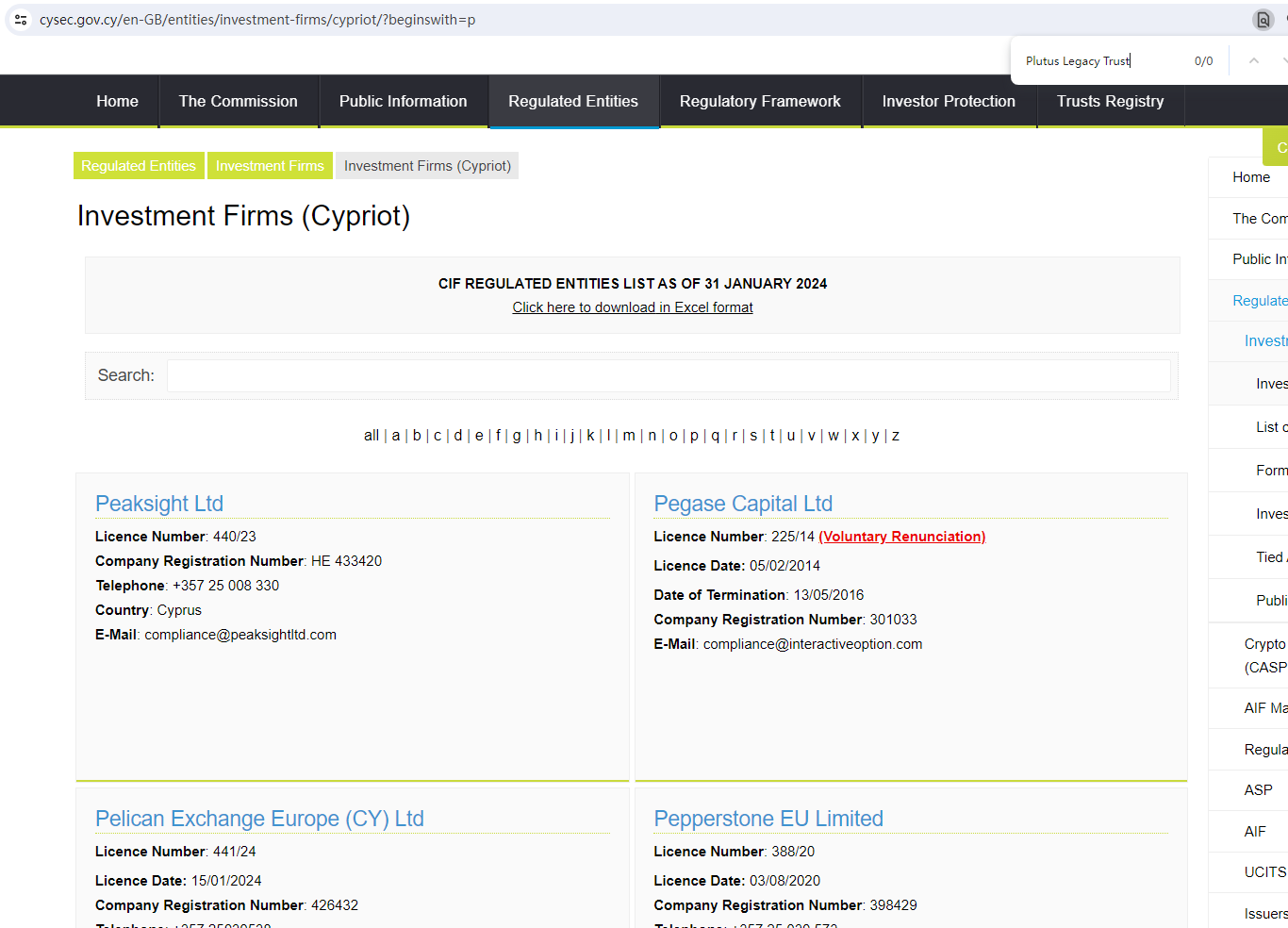Click Pelican licence date 15/01/2024
Screen dimensions: 1288x928
(x=226, y=881)
